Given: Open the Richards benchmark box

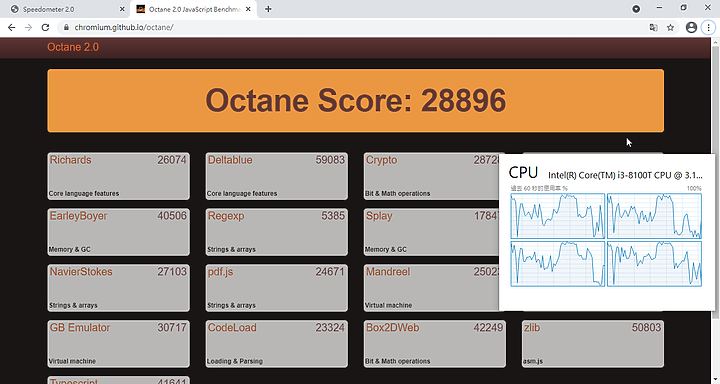Looking at the screenshot, I should click(x=118, y=176).
